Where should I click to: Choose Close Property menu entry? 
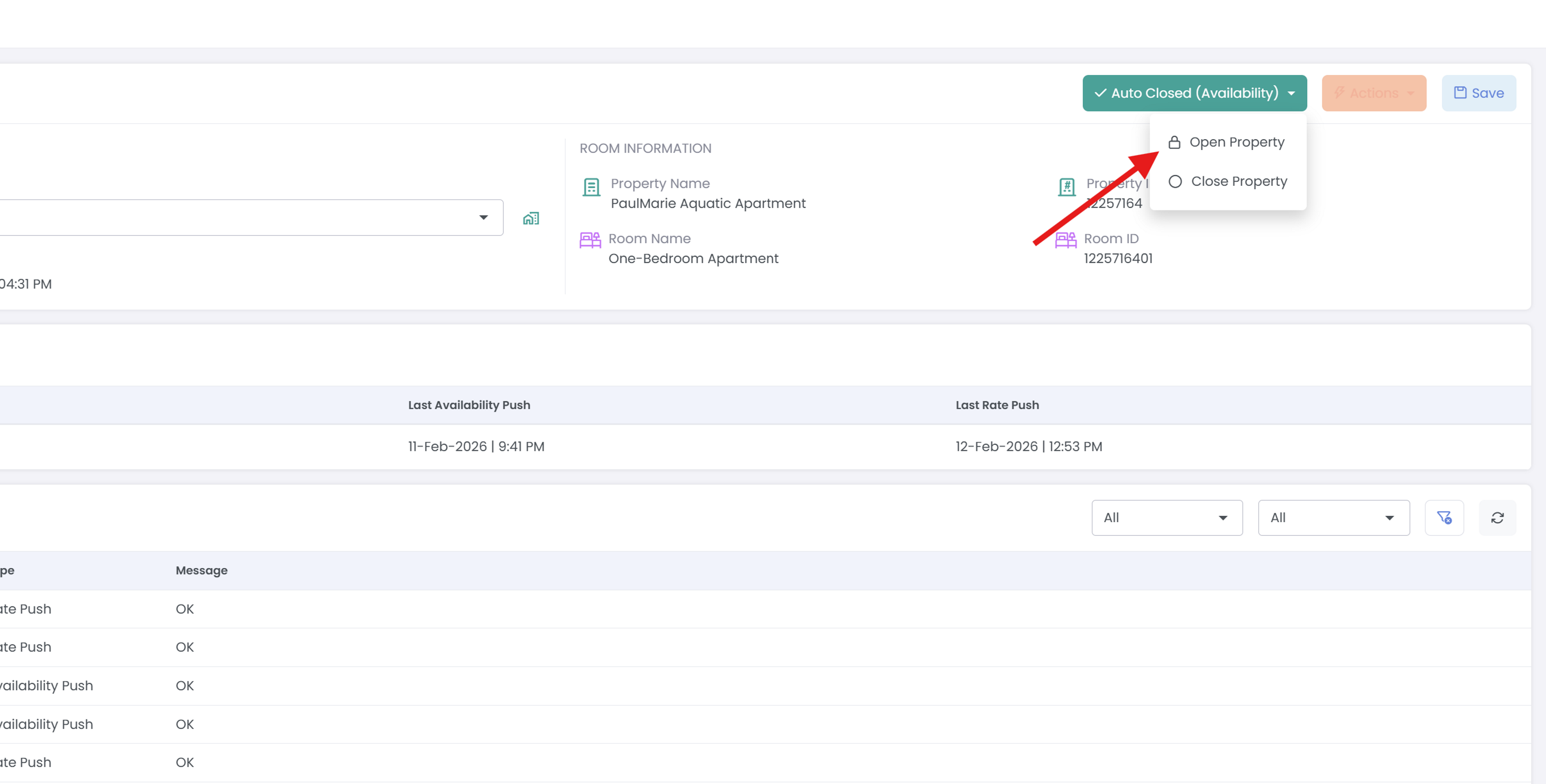click(1239, 181)
